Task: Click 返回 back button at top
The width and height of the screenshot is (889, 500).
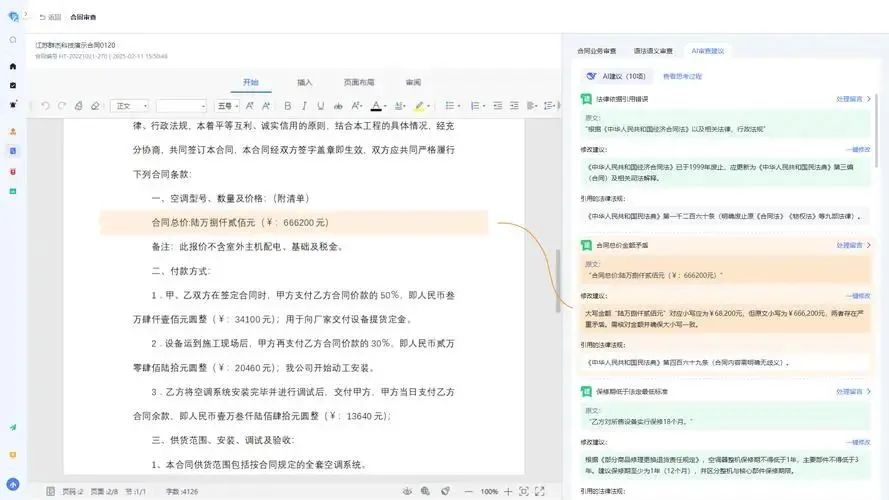Action: [x=50, y=17]
